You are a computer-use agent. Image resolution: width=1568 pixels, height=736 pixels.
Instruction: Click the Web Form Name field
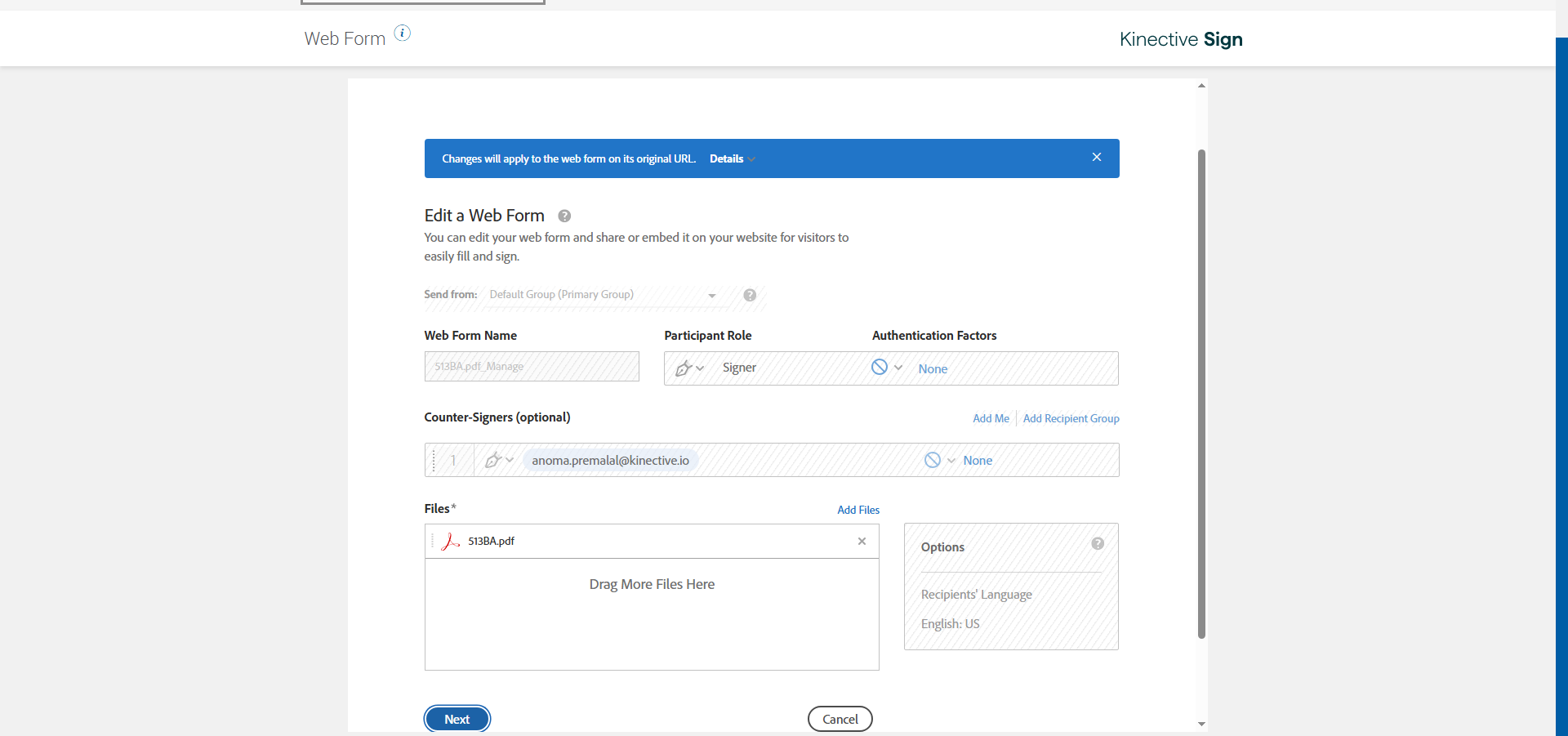click(532, 367)
